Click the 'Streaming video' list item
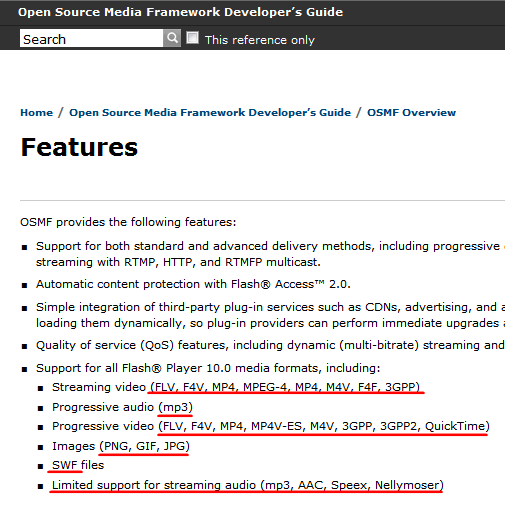This screenshot has height=510, width=505. (x=236, y=387)
